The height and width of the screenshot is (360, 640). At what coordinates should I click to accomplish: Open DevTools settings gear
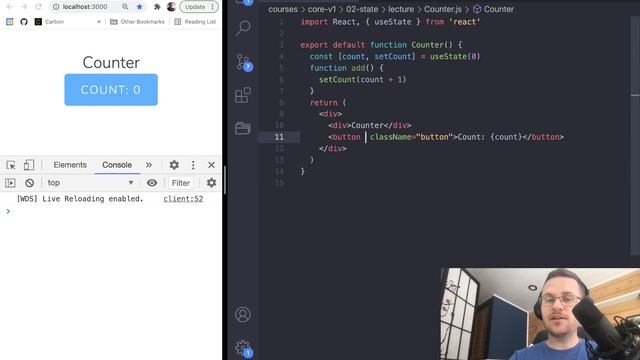pyautogui.click(x=174, y=165)
